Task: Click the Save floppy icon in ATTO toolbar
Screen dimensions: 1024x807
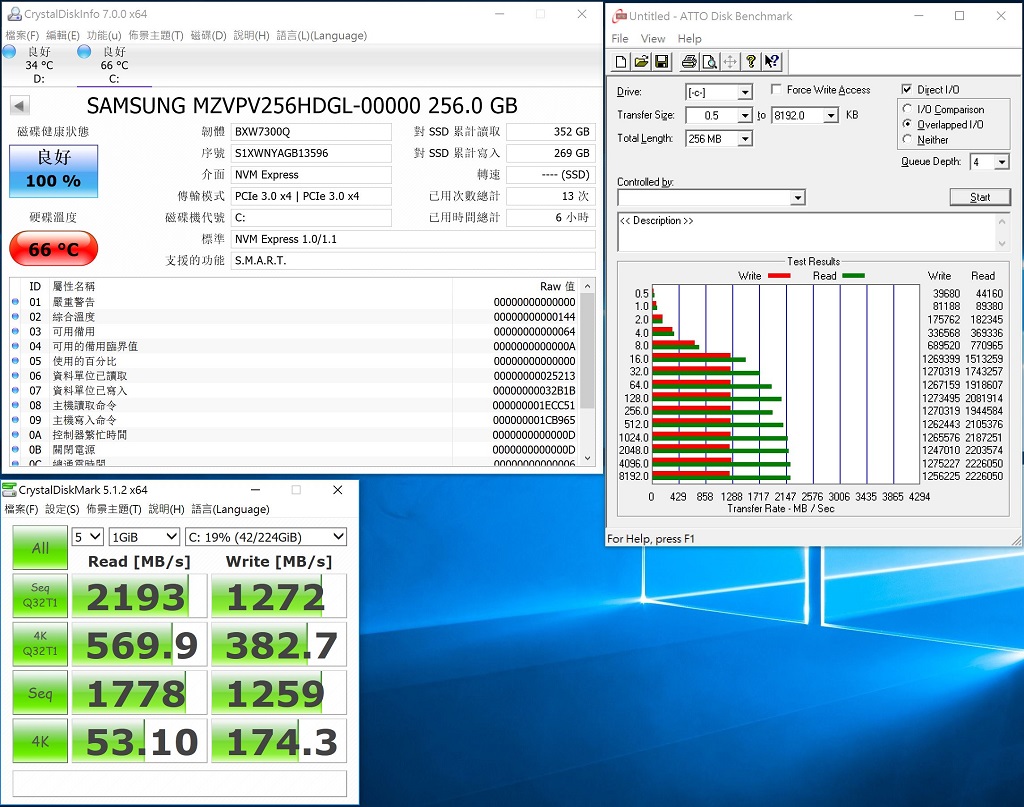Action: tap(662, 61)
